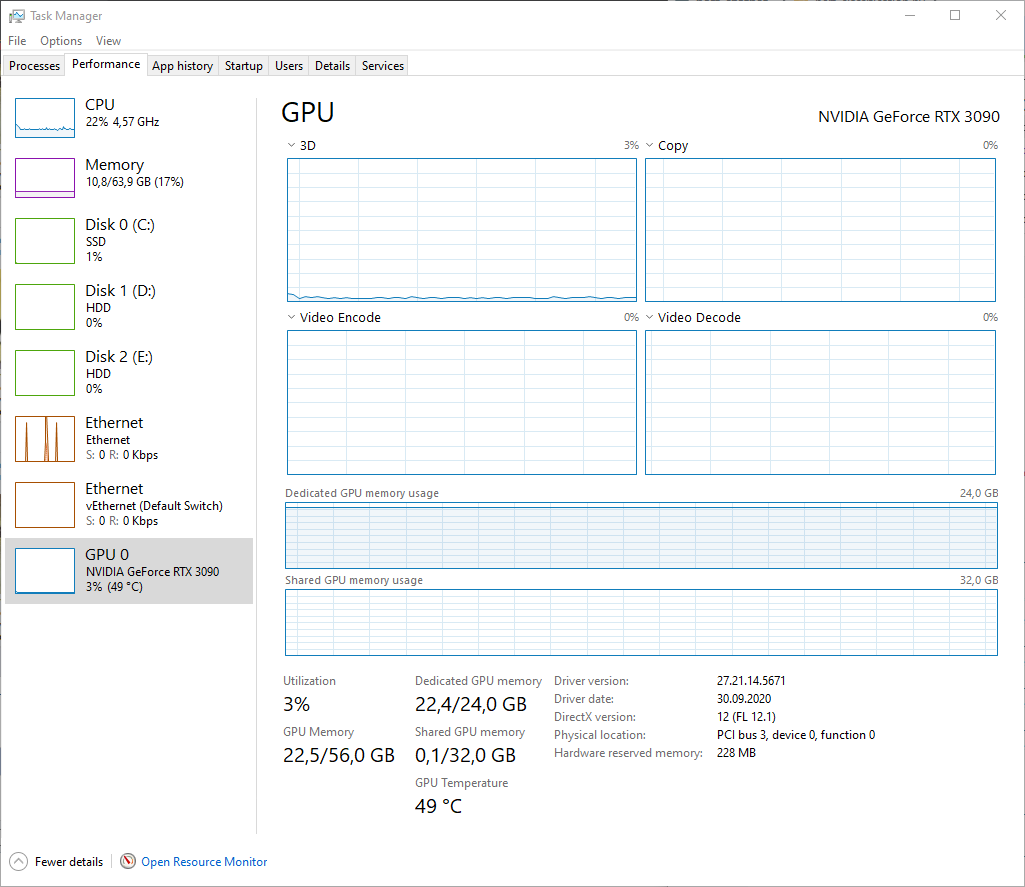Open the Services tab
The image size is (1025, 887).
[383, 66]
